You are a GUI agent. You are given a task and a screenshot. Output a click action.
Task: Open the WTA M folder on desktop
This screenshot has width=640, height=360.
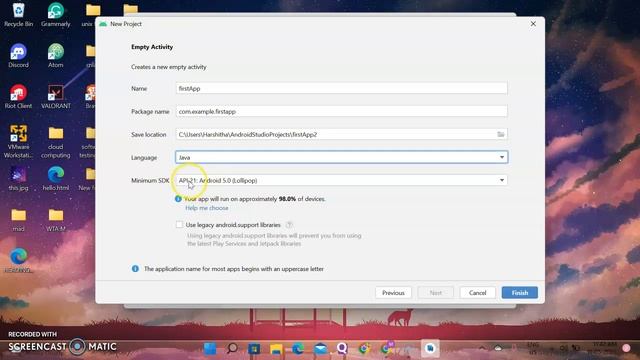[x=56, y=220]
